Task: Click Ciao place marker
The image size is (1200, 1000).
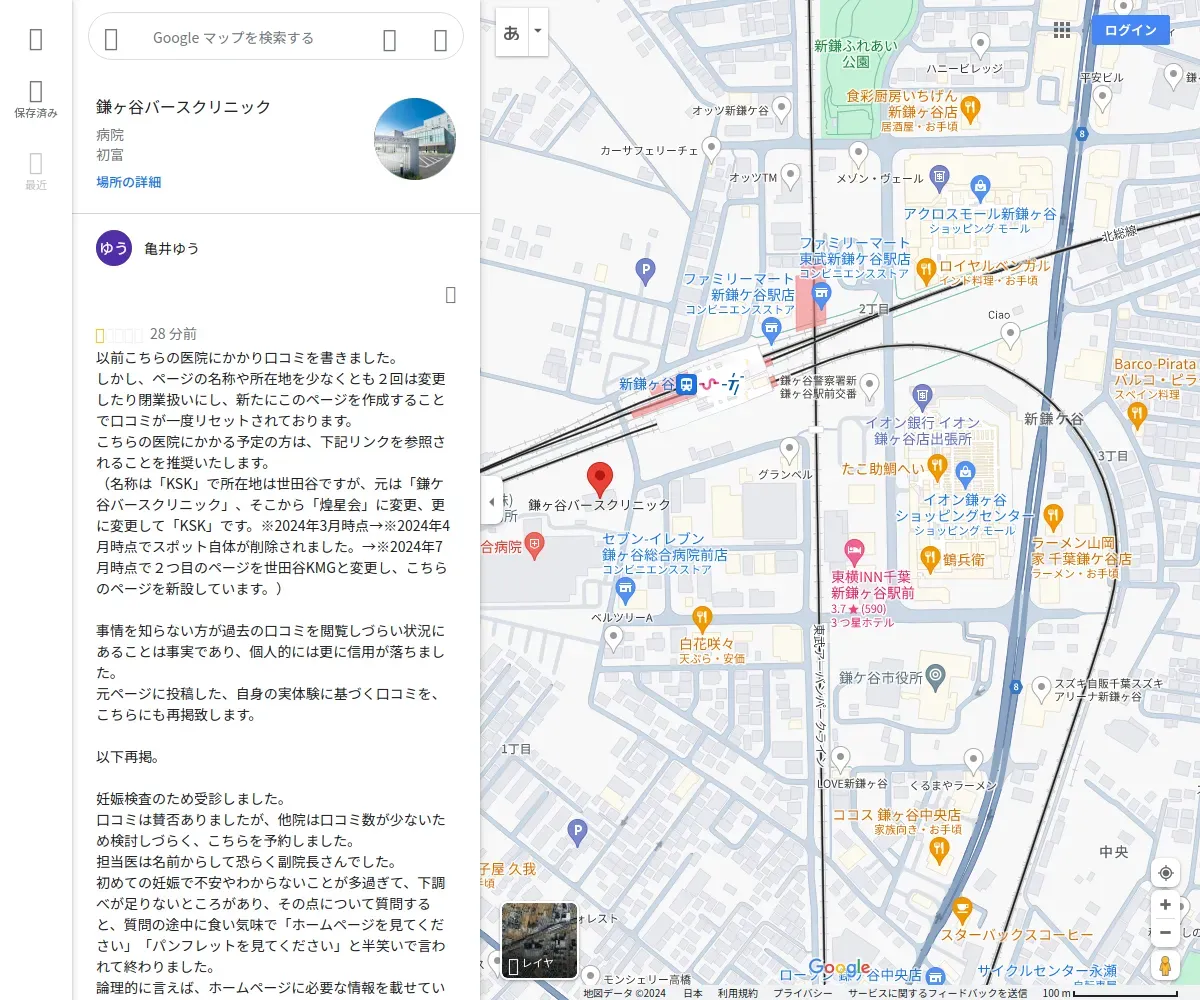Action: pyautogui.click(x=1011, y=334)
